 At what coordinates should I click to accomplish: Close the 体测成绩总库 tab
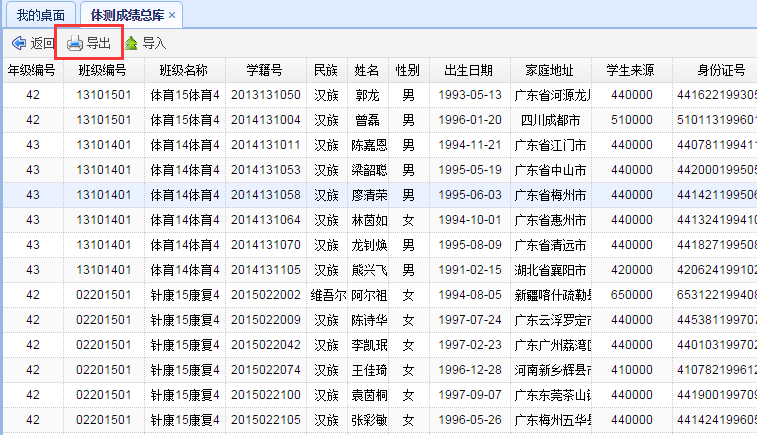tap(172, 15)
